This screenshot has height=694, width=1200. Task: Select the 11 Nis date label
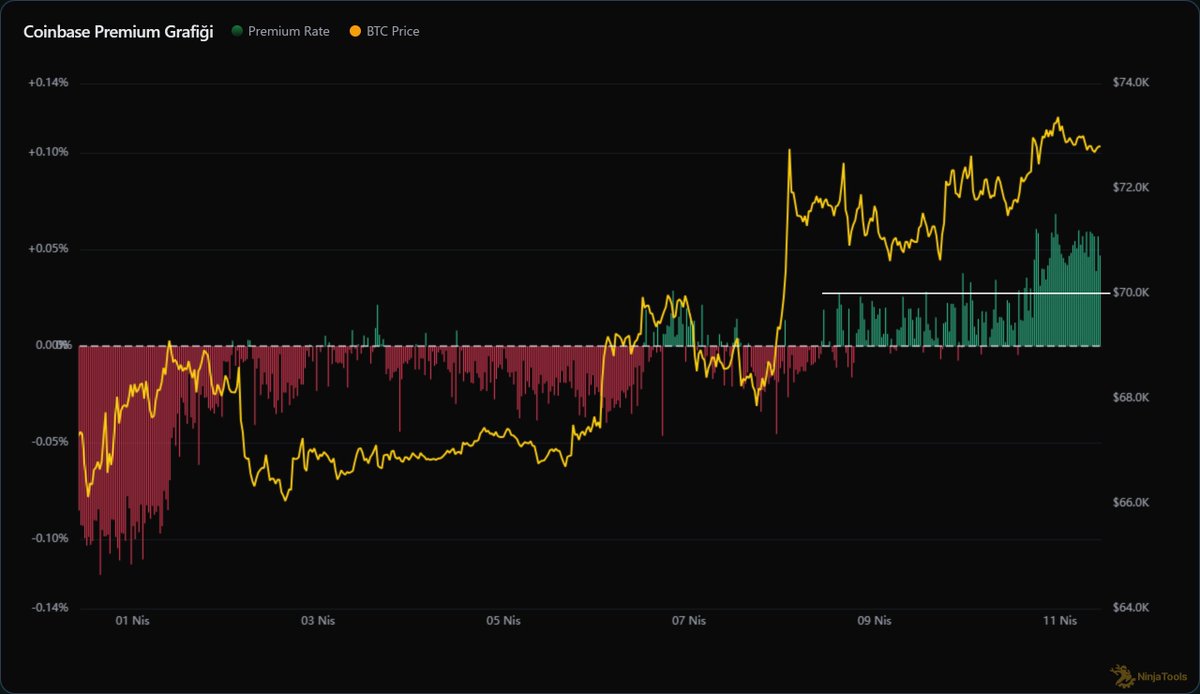(1061, 621)
